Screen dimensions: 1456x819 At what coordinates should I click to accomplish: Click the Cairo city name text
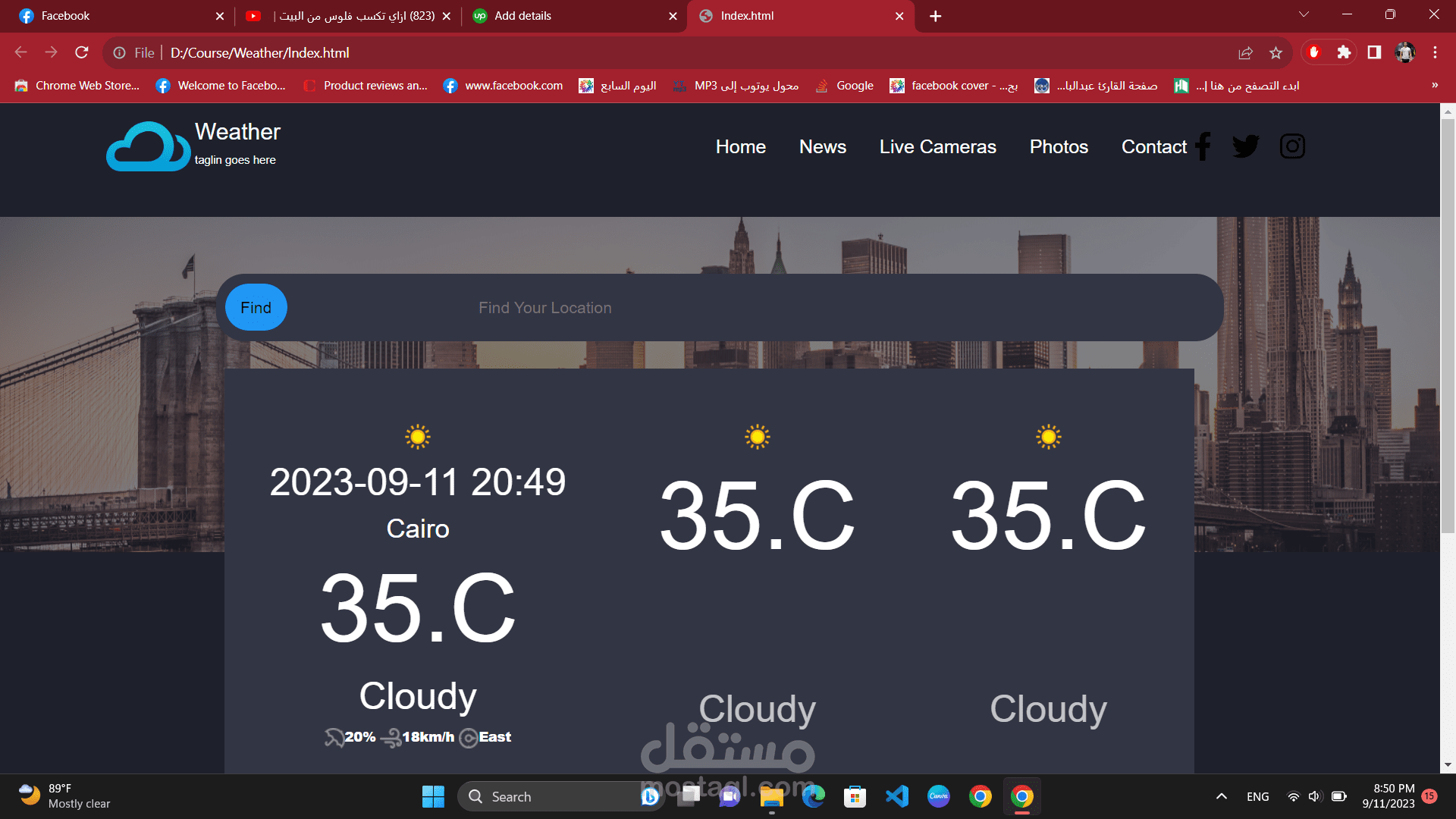[x=418, y=529]
